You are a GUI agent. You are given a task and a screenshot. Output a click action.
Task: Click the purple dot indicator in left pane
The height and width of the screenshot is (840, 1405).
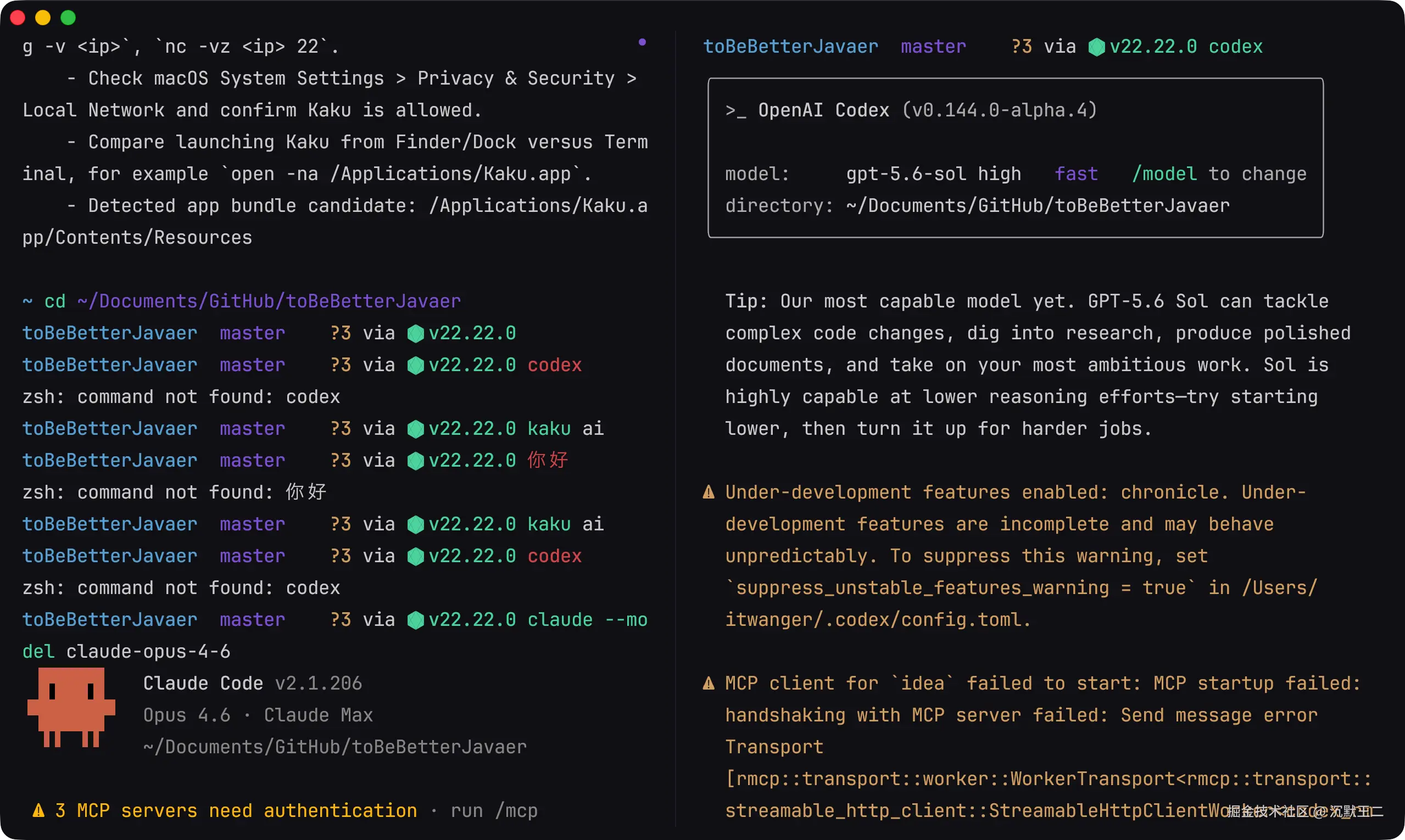point(642,42)
